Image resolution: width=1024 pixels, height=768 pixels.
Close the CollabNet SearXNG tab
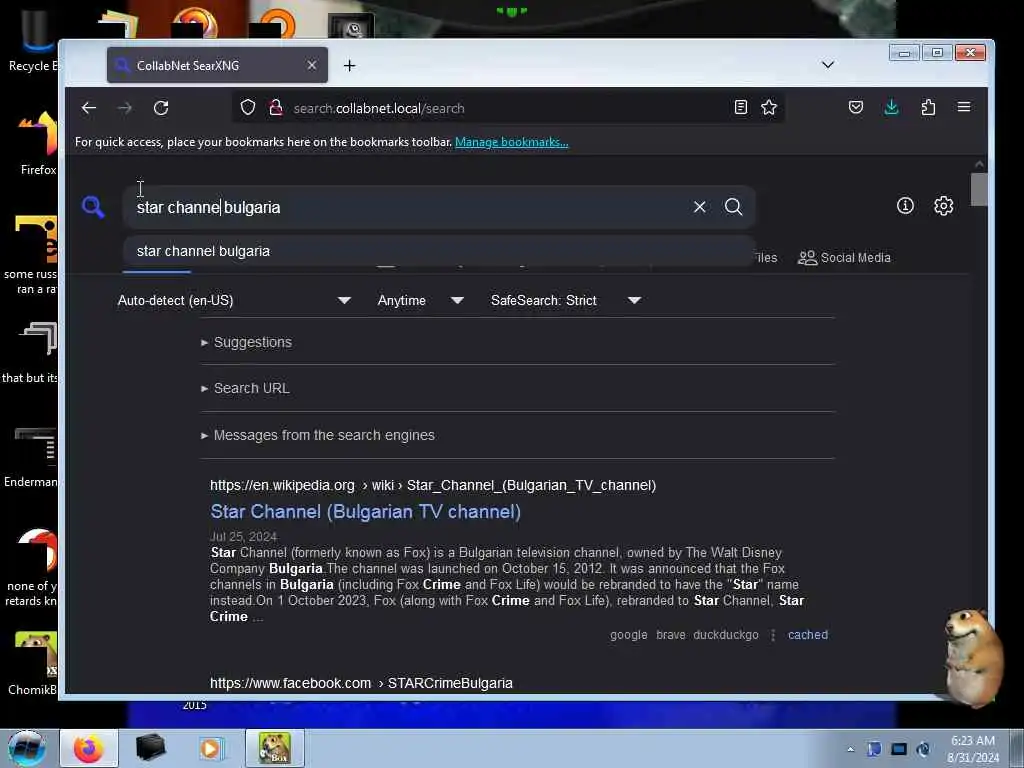pos(312,65)
